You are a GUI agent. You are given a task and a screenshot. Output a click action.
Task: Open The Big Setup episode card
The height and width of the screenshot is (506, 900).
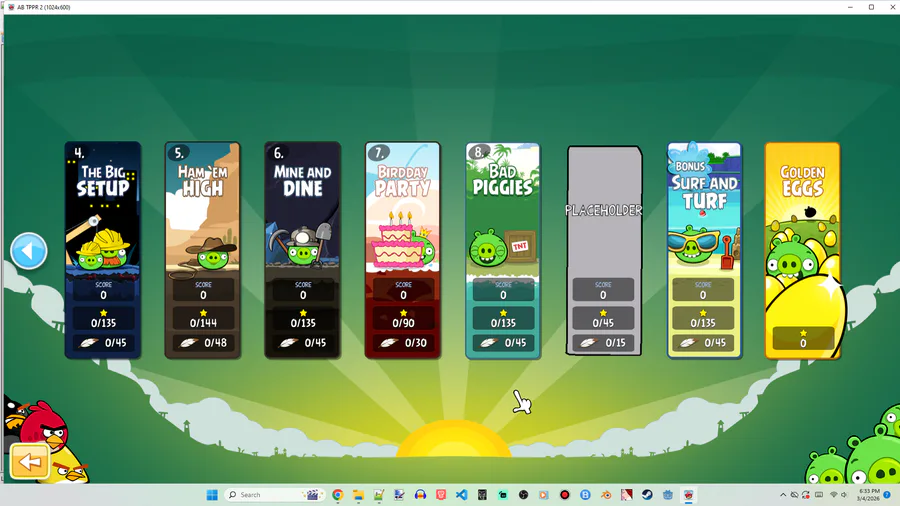[x=103, y=250]
